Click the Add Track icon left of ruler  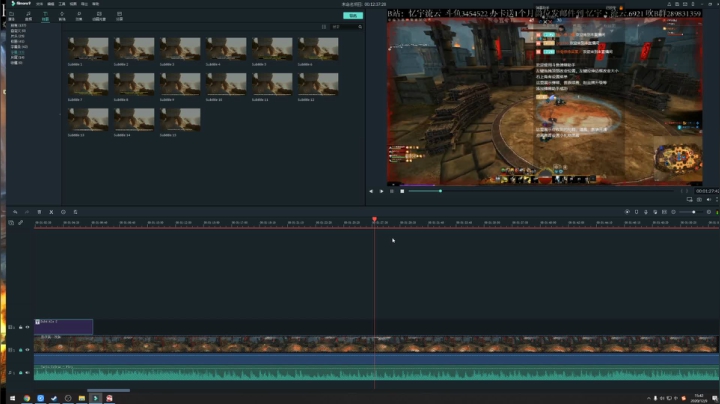pos(11,223)
